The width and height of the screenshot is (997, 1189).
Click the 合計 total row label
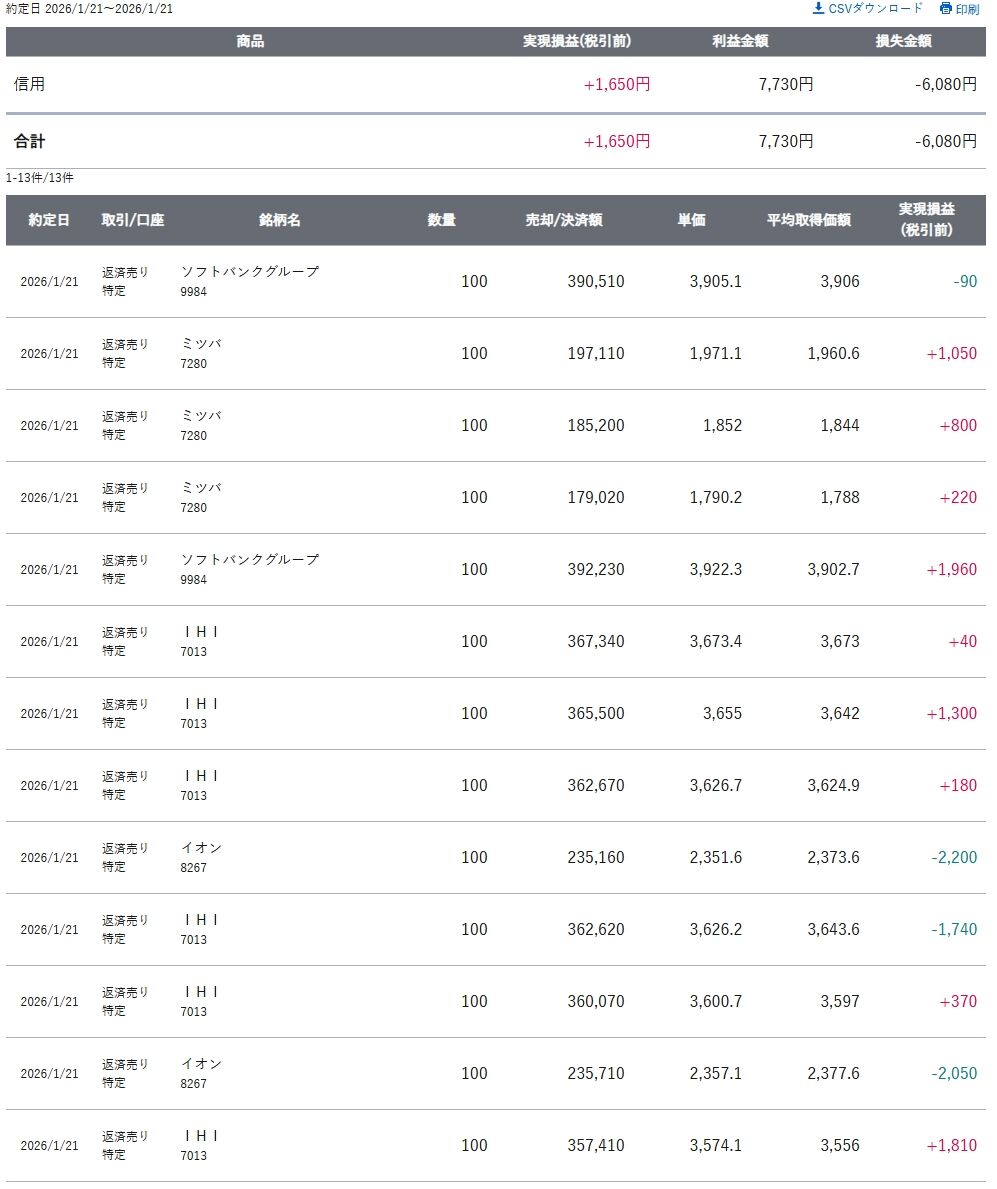30,142
